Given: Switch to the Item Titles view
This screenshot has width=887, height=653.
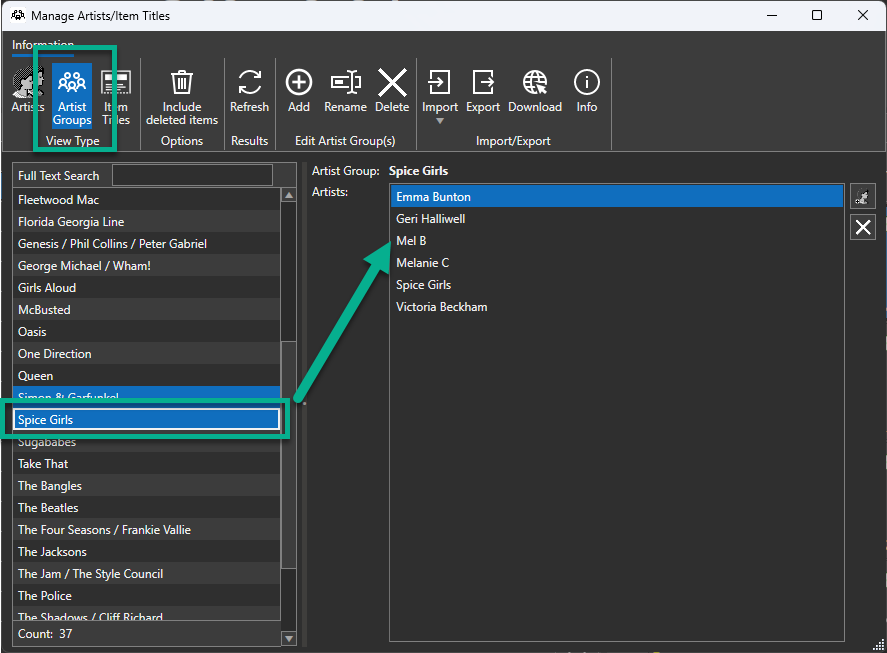Looking at the screenshot, I should tap(116, 96).
